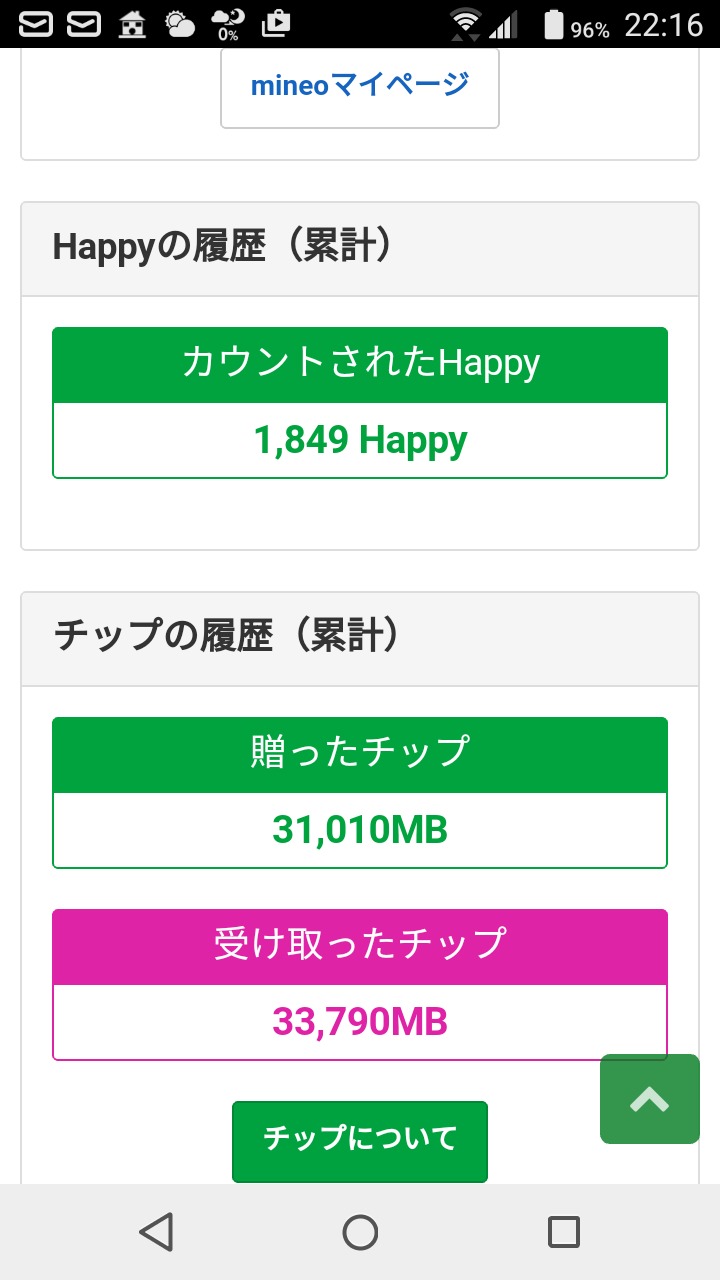Screen dimensions: 720x1280
Task: Open the recent apps square button
Action: pos(564,1232)
